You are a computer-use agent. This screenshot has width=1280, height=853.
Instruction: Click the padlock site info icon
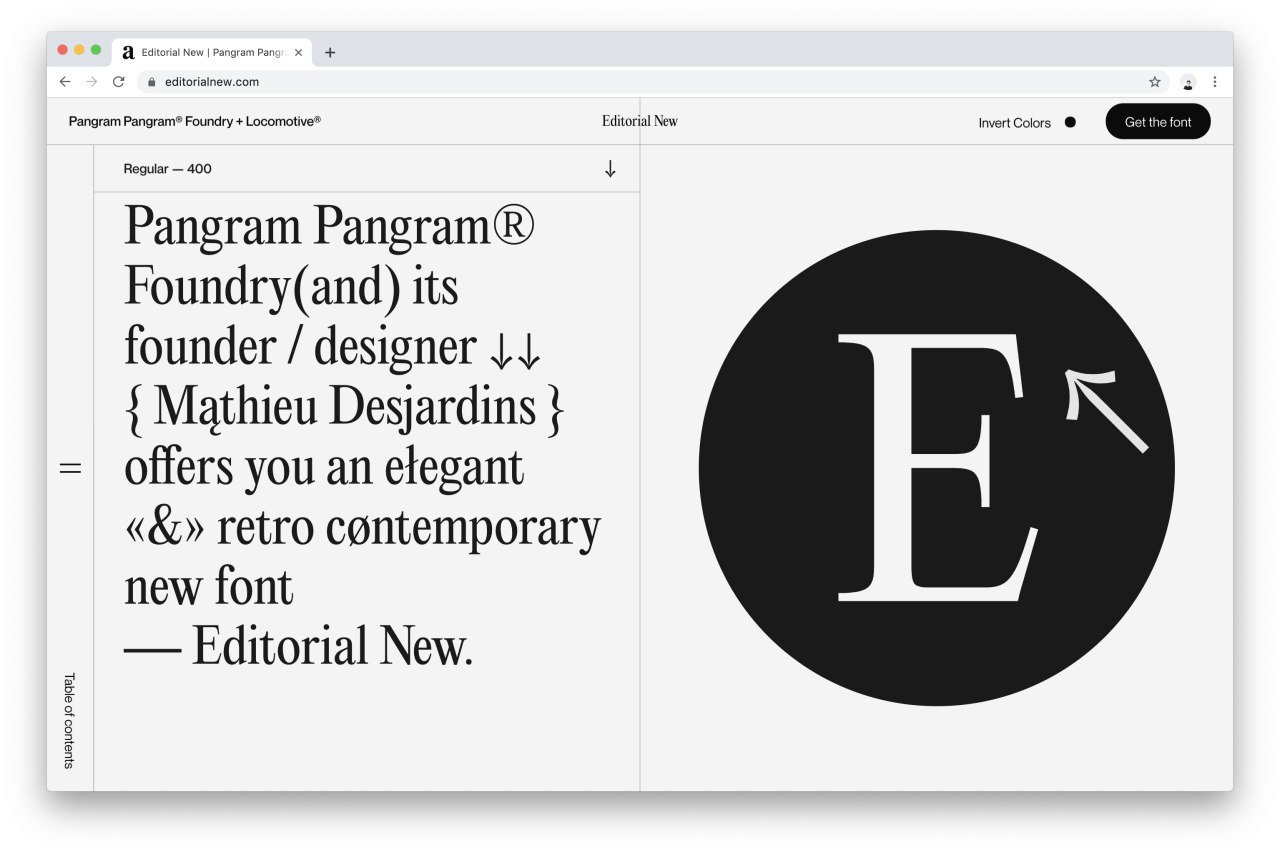tap(152, 82)
